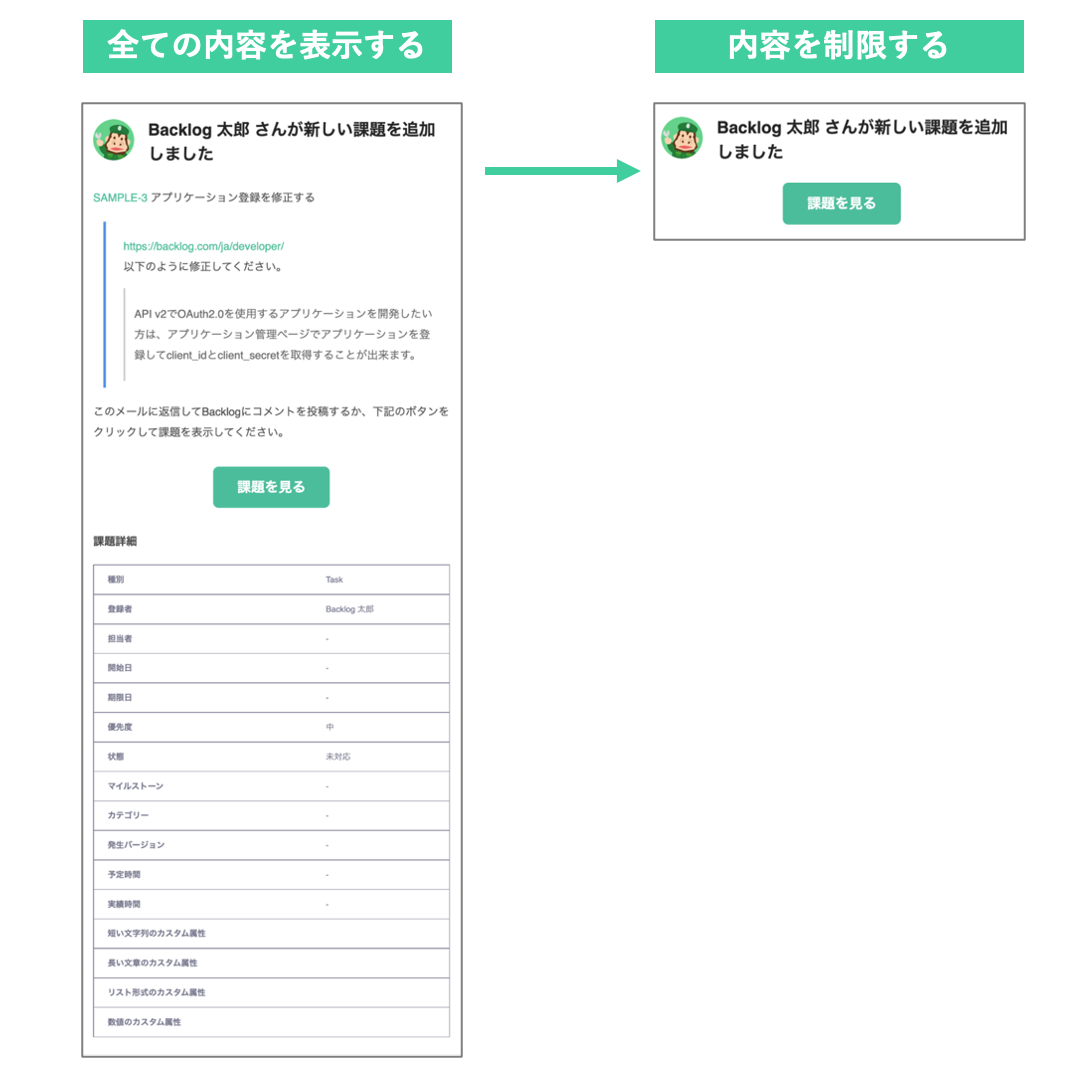Select the カテゴリー row
1090x1084 pixels.
coord(271,815)
